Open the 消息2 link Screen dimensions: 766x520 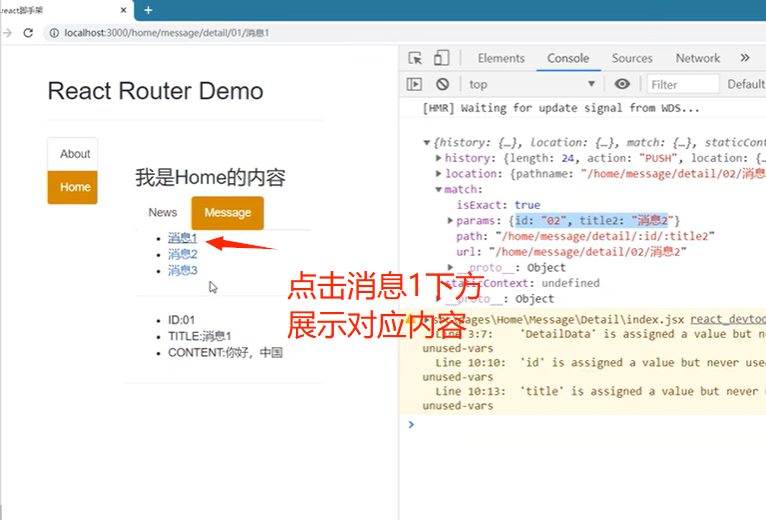pos(183,254)
